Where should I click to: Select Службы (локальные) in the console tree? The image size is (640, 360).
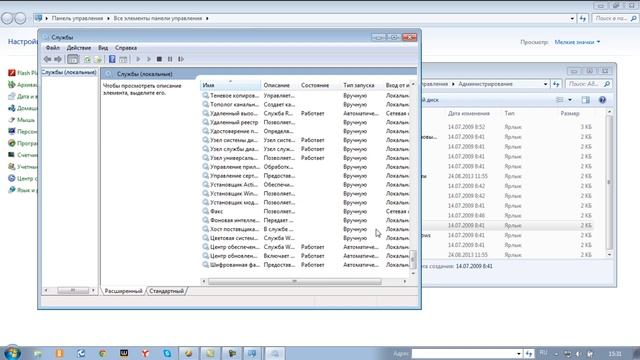69,72
